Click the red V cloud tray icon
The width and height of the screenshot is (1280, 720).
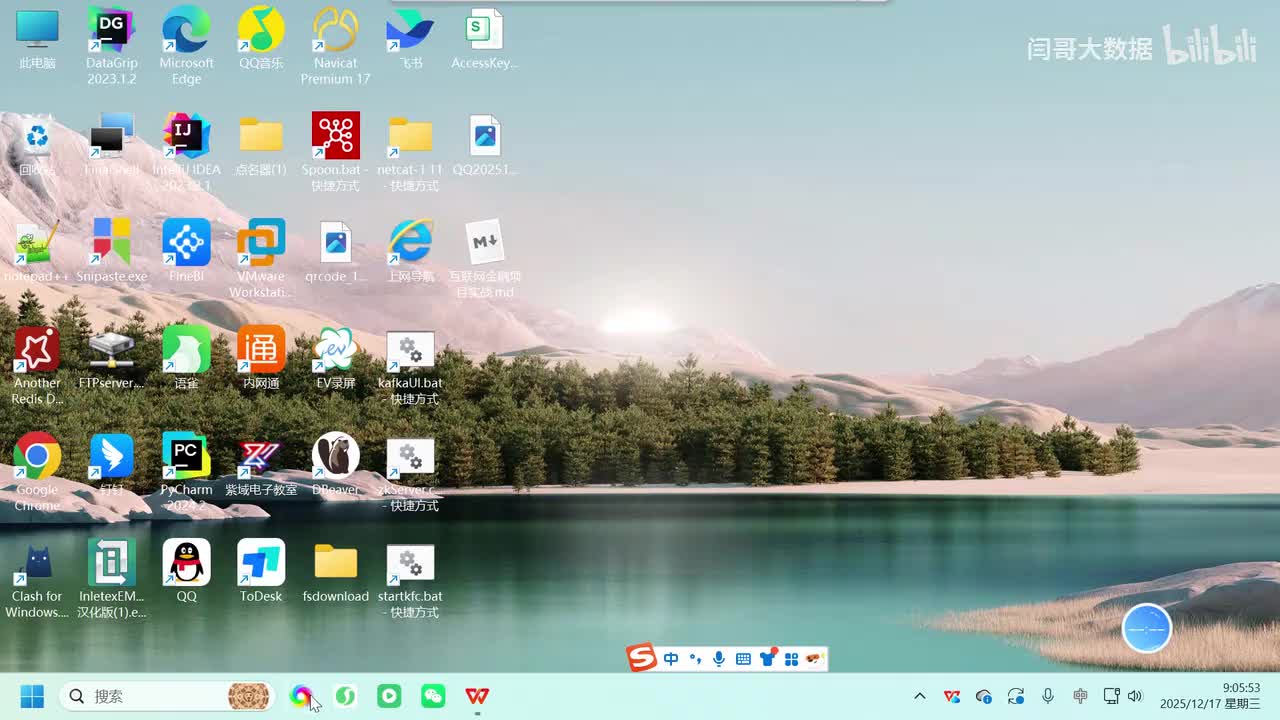[x=952, y=696]
